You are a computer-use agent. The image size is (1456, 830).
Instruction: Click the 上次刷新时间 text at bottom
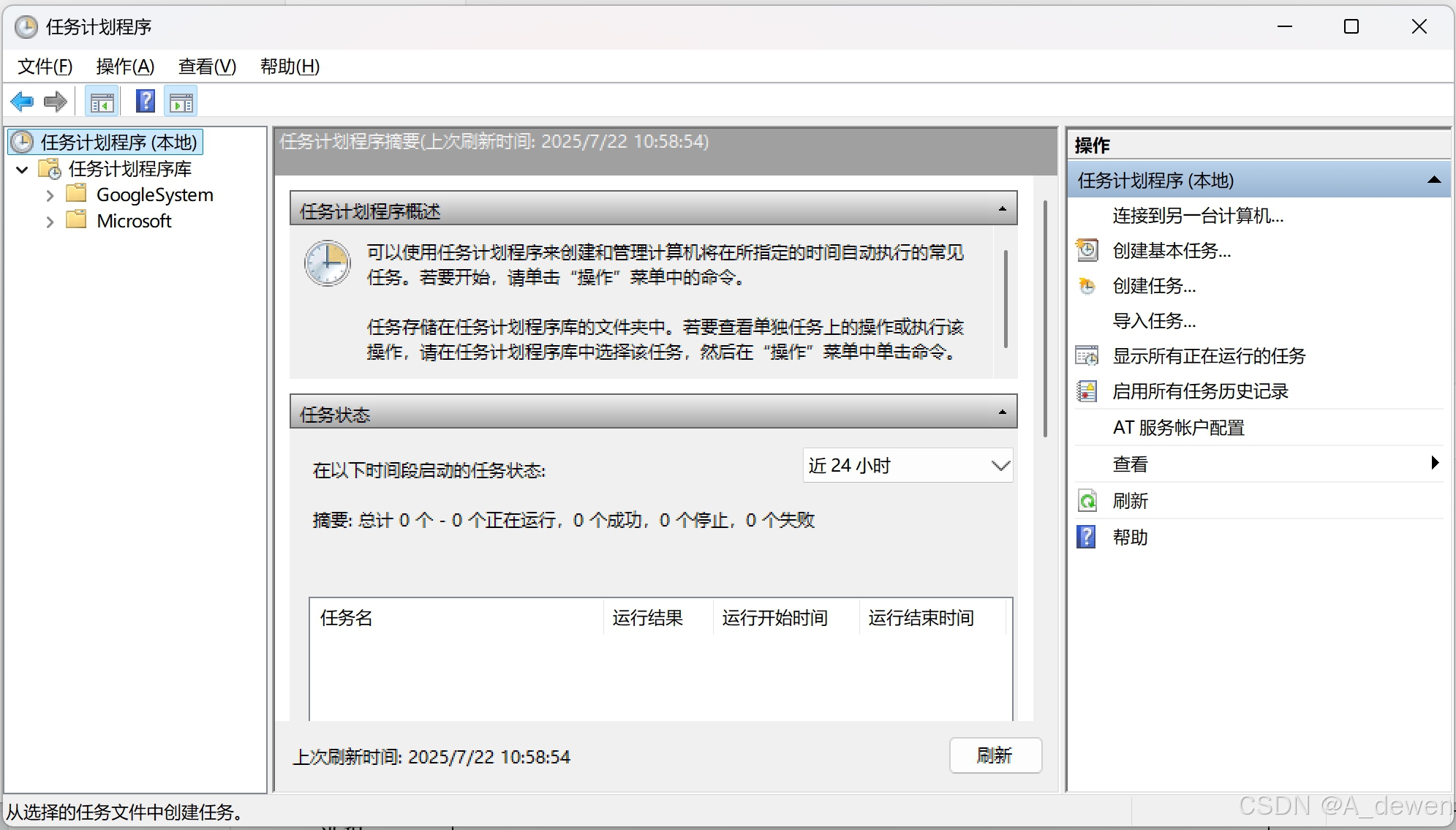click(x=431, y=757)
